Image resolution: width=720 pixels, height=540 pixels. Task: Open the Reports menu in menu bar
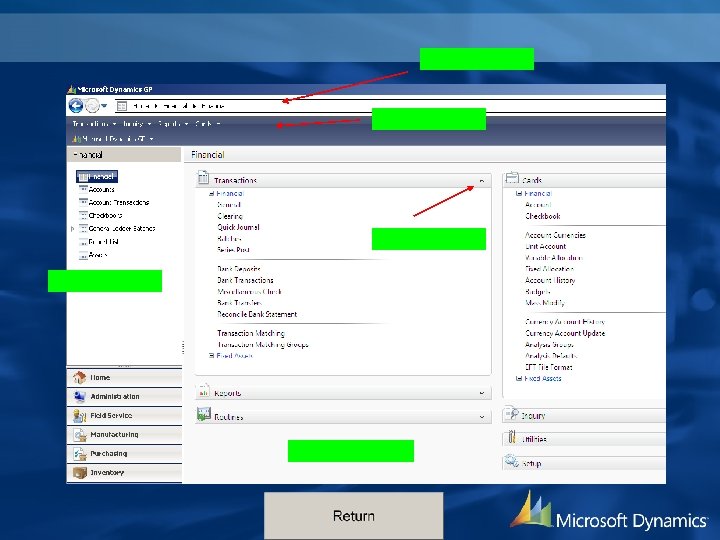(173, 124)
